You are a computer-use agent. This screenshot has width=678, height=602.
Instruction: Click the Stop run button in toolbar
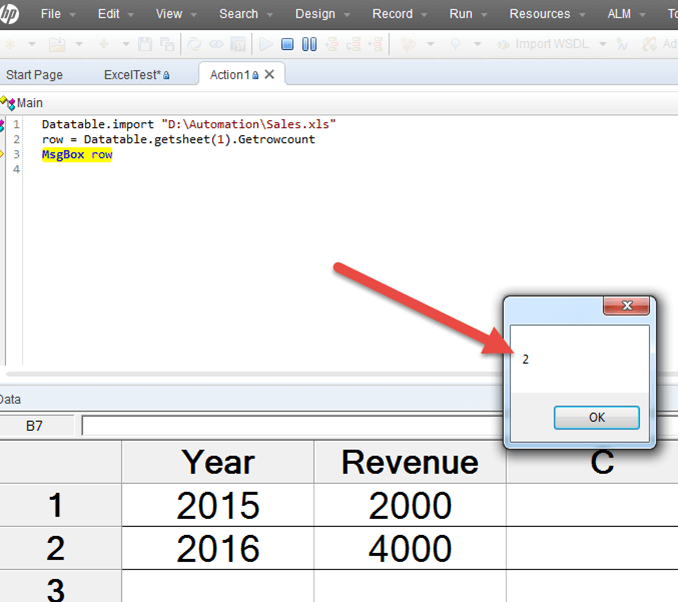[287, 45]
